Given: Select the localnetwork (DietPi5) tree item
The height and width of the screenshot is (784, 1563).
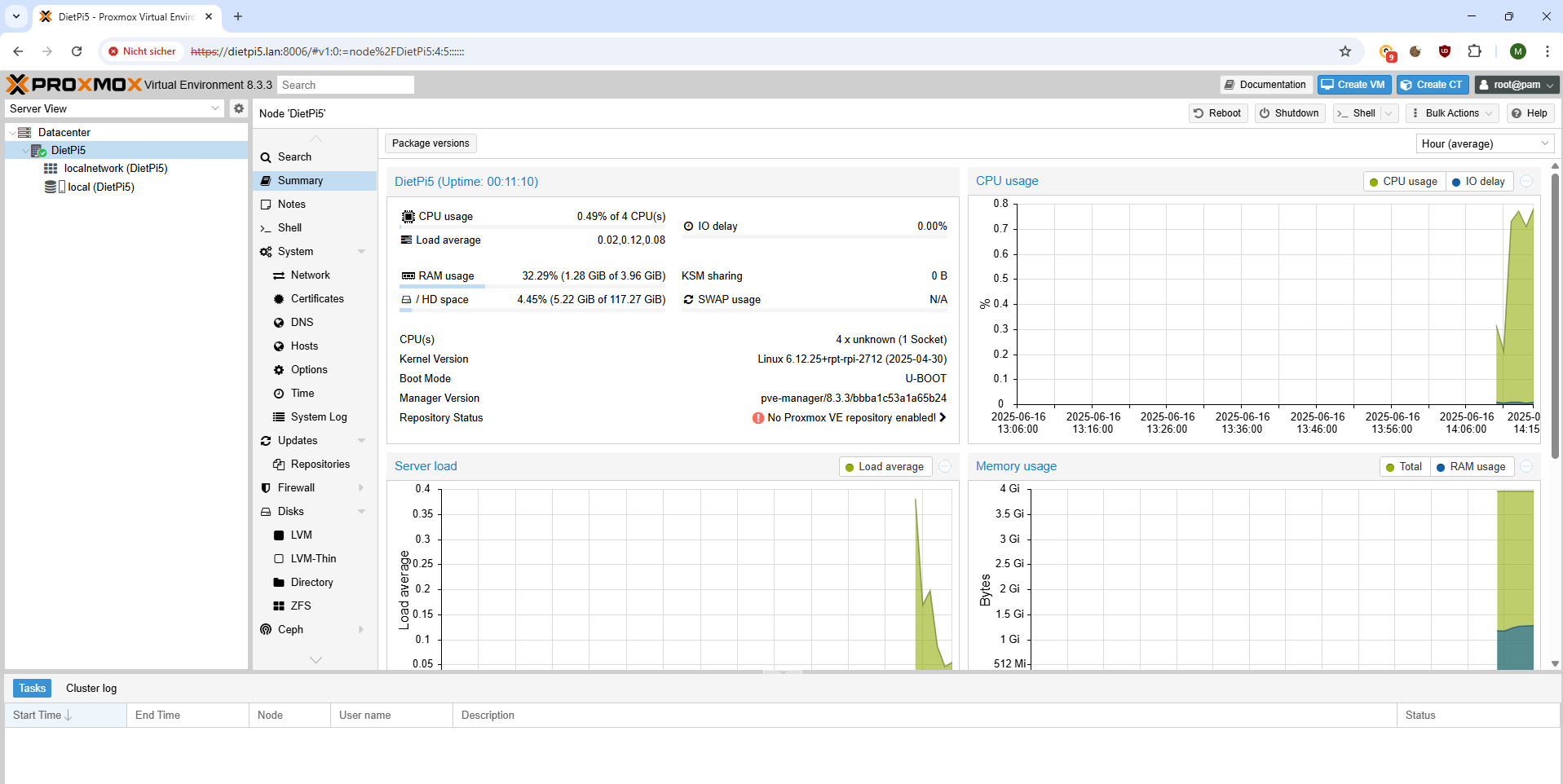Looking at the screenshot, I should coord(116,169).
